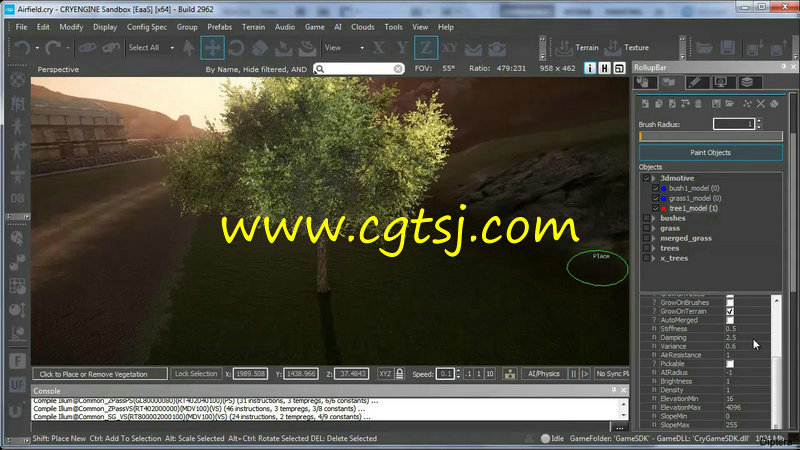Click the remove vegetation X icon

pyautogui.click(x=761, y=104)
